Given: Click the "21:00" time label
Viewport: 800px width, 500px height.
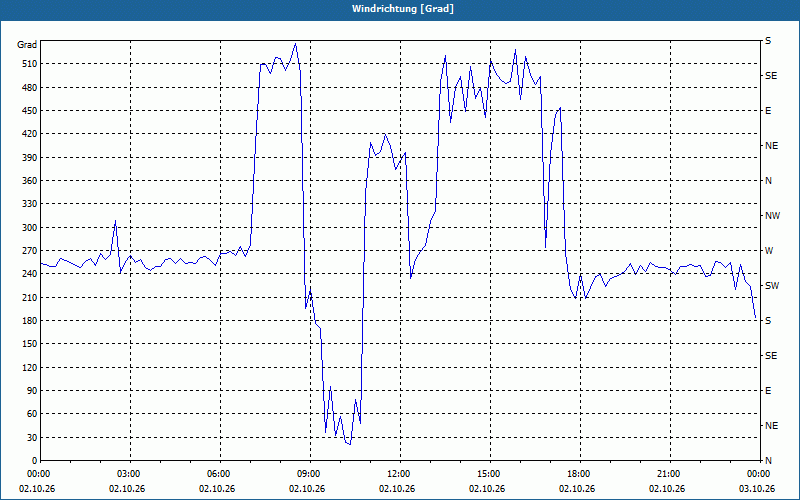Looking at the screenshot, I should coord(668,474).
